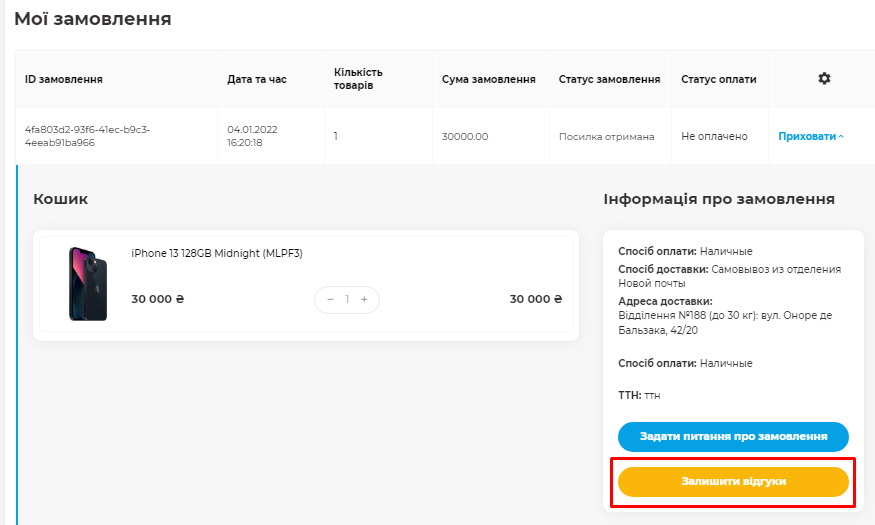This screenshot has width=875, height=525.
Task: Click the Статус оплати column header
Action: click(719, 79)
